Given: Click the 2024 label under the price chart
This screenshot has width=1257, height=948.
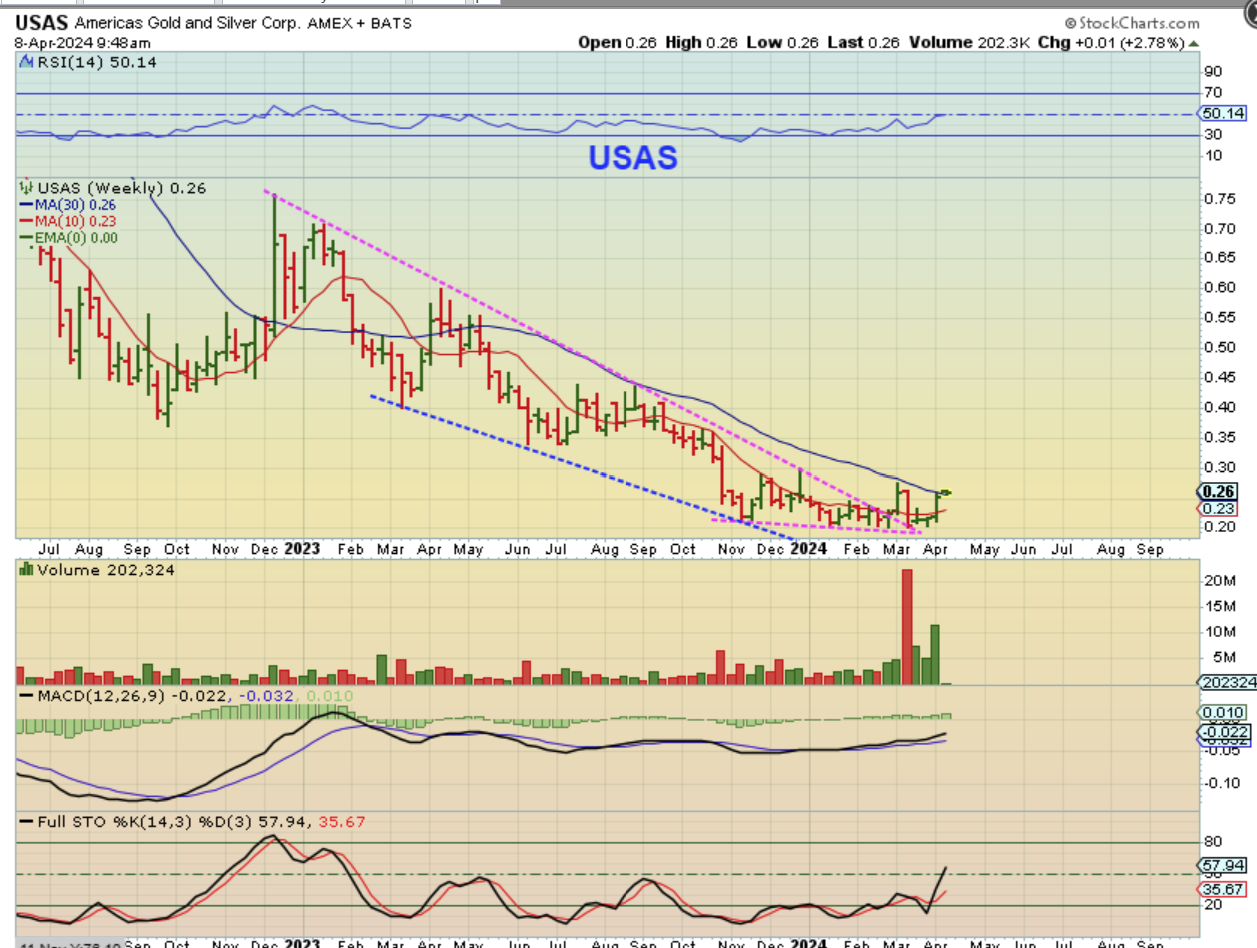Looking at the screenshot, I should (808, 549).
